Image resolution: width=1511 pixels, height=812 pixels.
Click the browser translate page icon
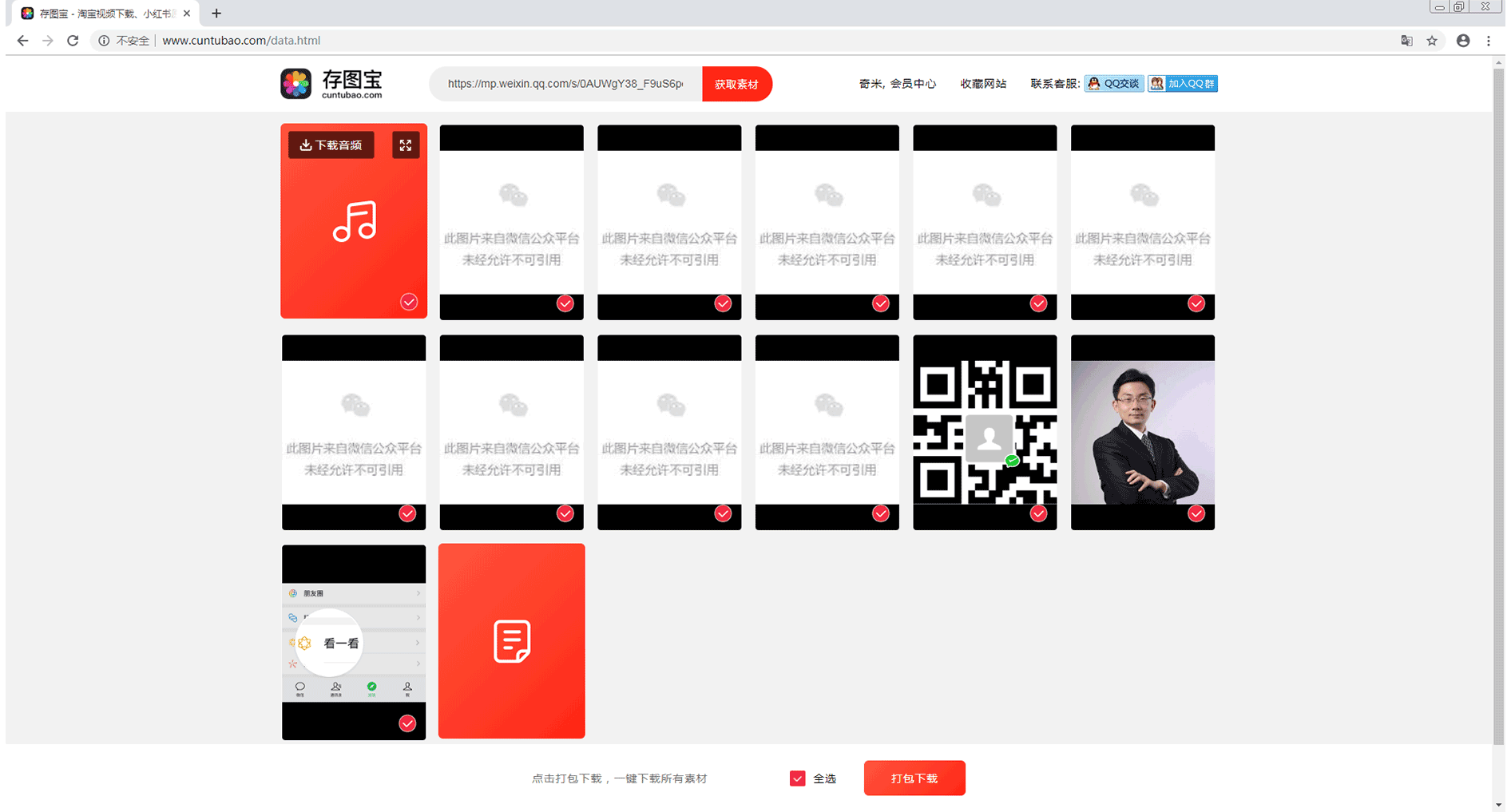click(x=1407, y=41)
